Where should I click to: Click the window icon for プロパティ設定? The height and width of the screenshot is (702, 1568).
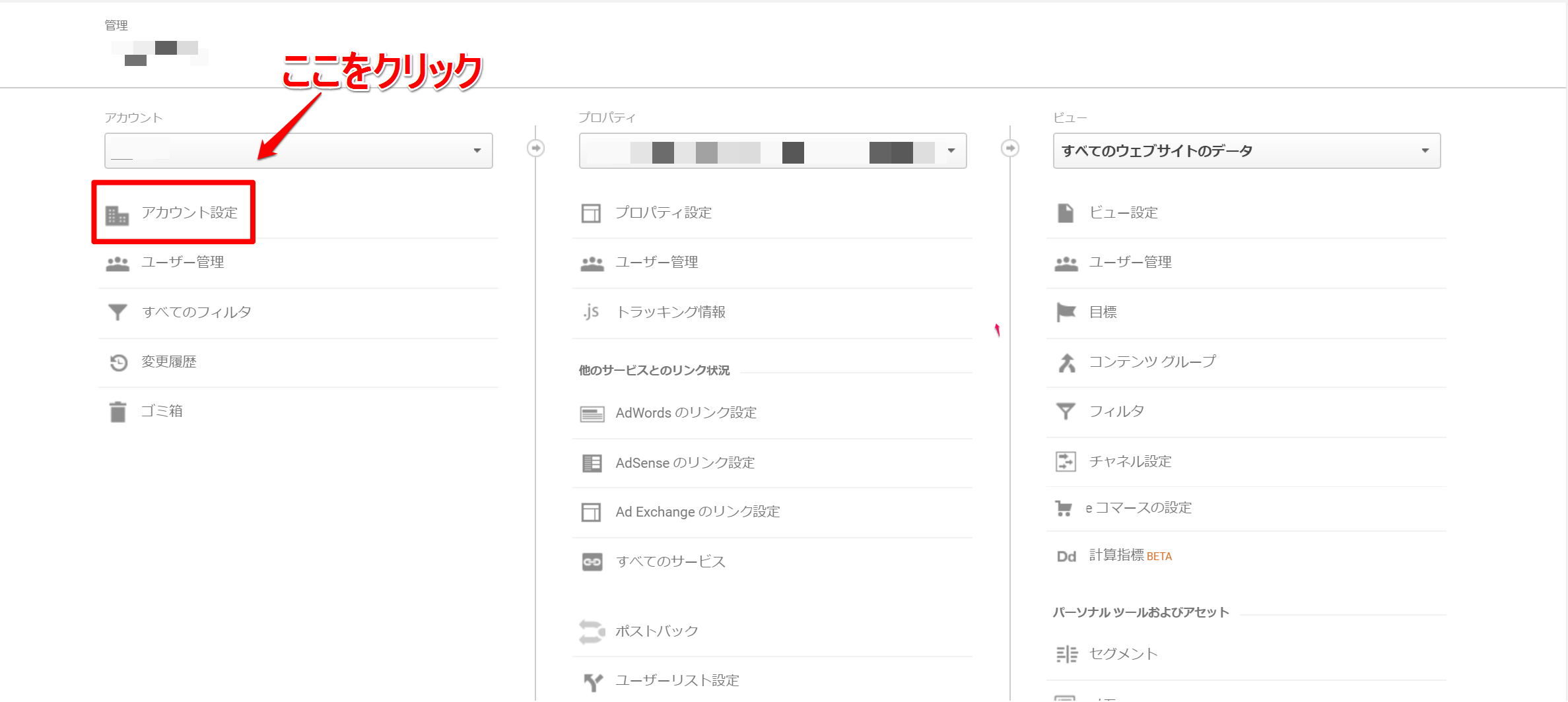click(591, 214)
